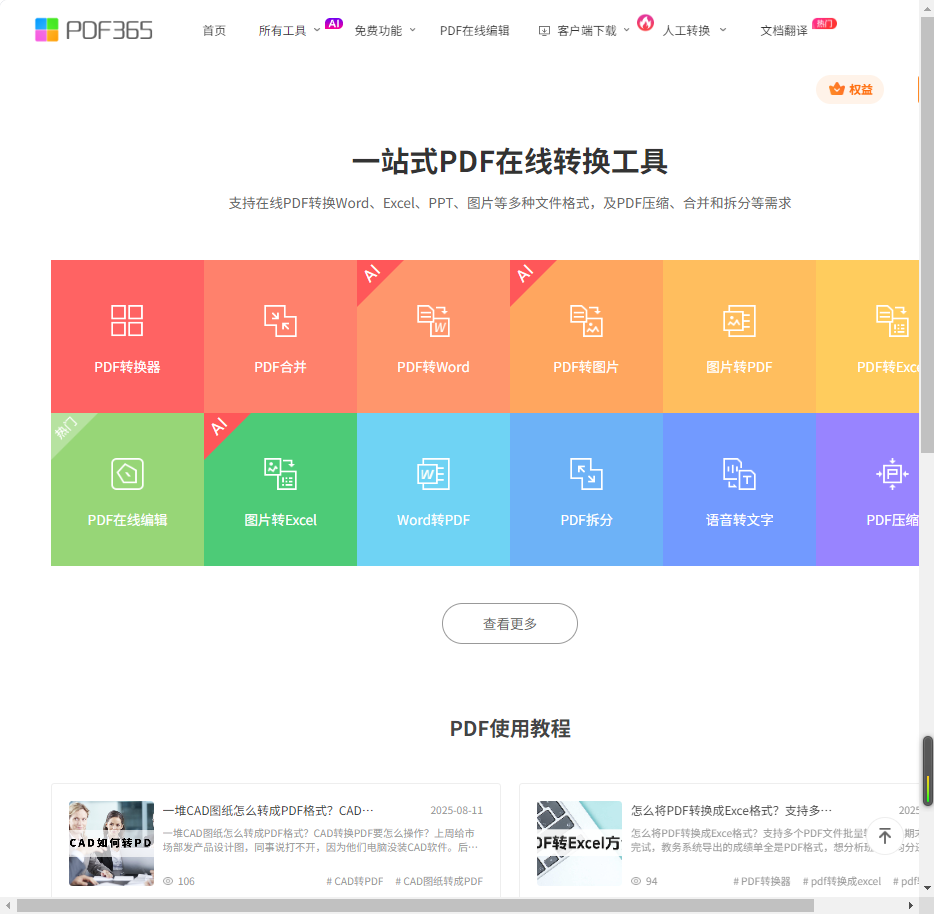
Task: Open the CAD如何转PD article thumbnail
Action: point(111,843)
